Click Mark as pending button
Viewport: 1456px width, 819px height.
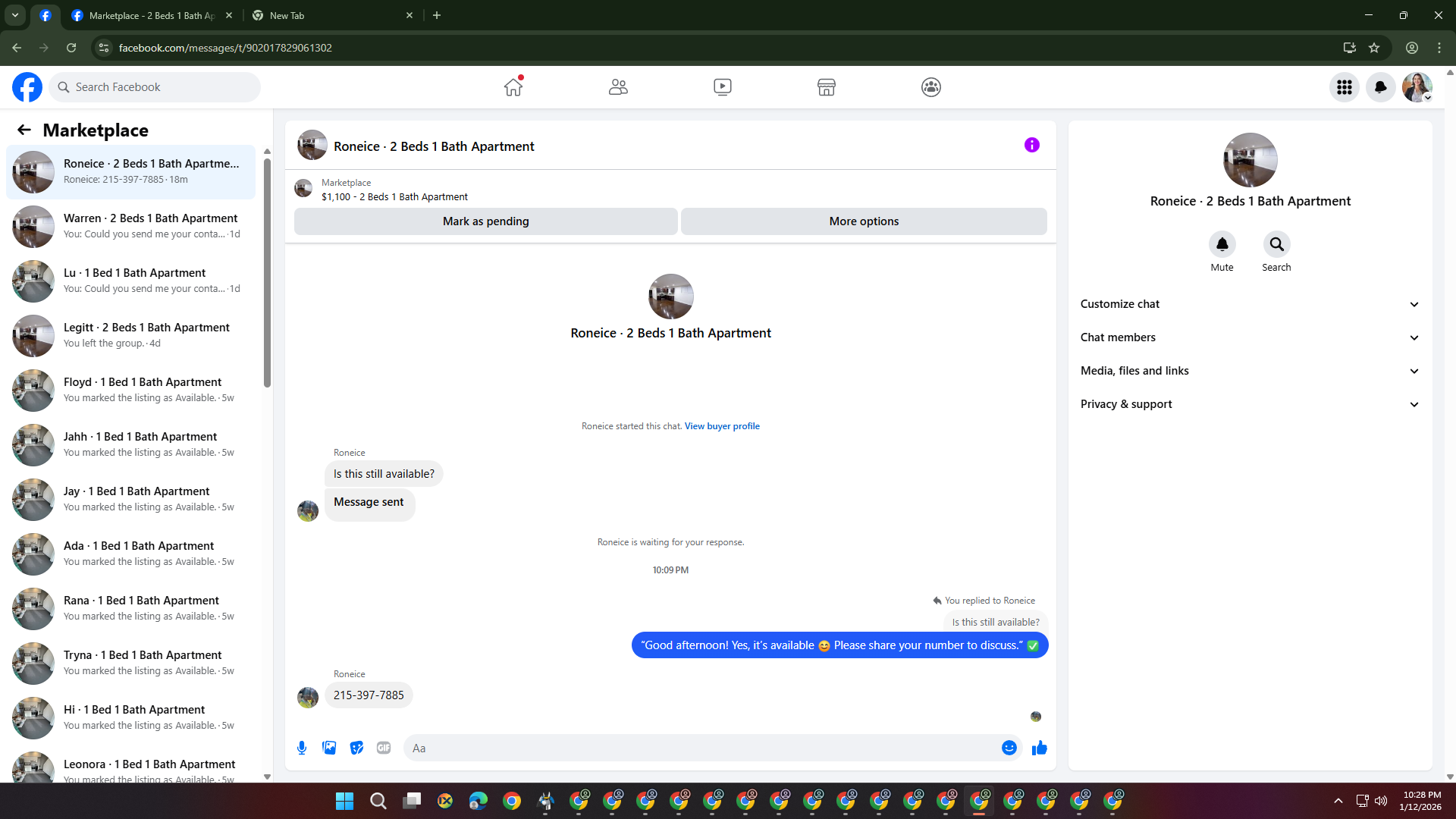point(485,221)
